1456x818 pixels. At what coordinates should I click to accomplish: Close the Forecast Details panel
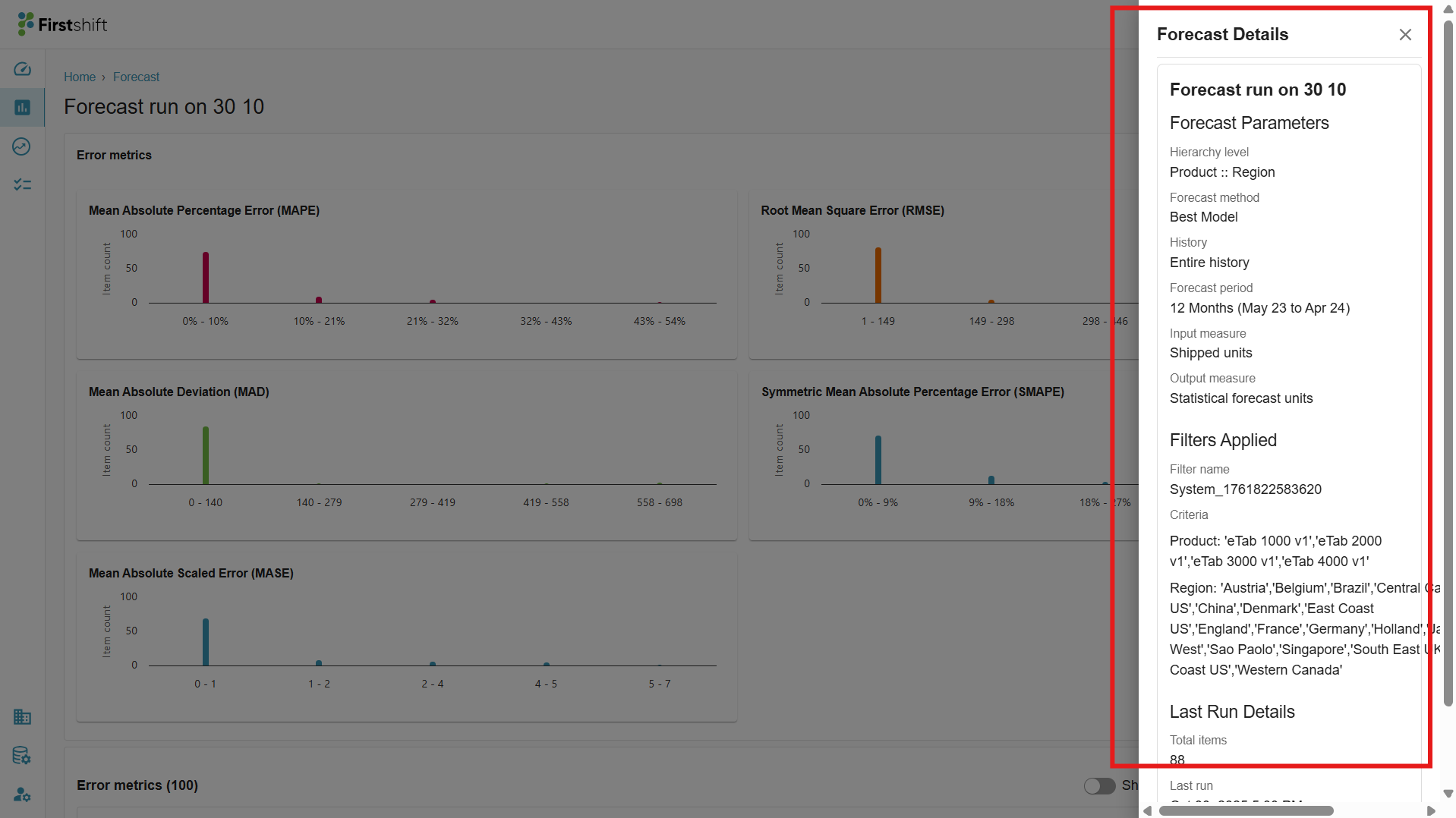[1405, 35]
